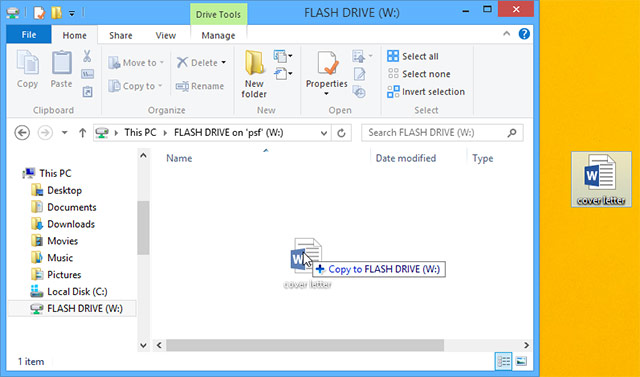
Task: Click Move to in Organize group
Action: 136,62
